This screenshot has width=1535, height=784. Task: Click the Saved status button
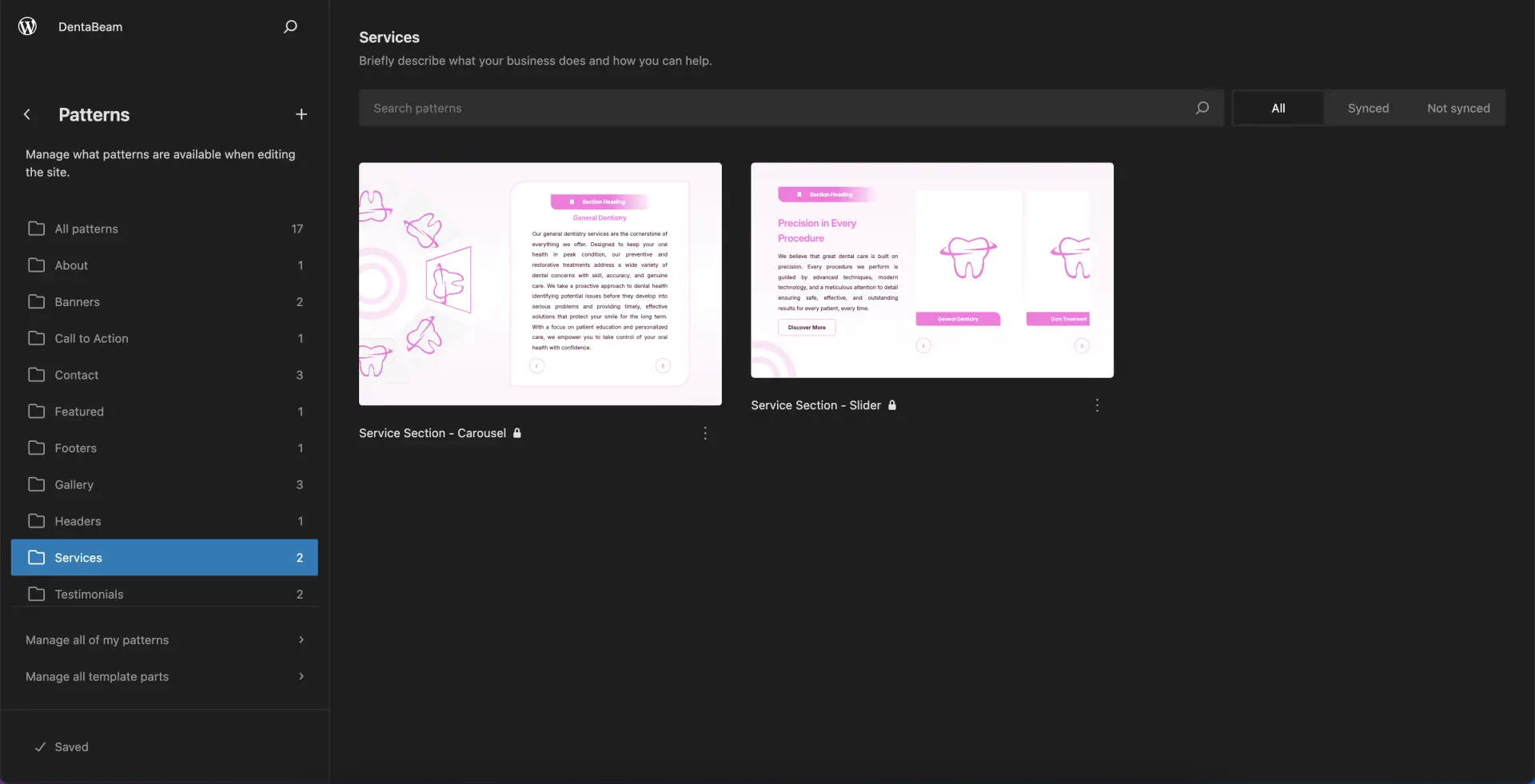tap(62, 747)
